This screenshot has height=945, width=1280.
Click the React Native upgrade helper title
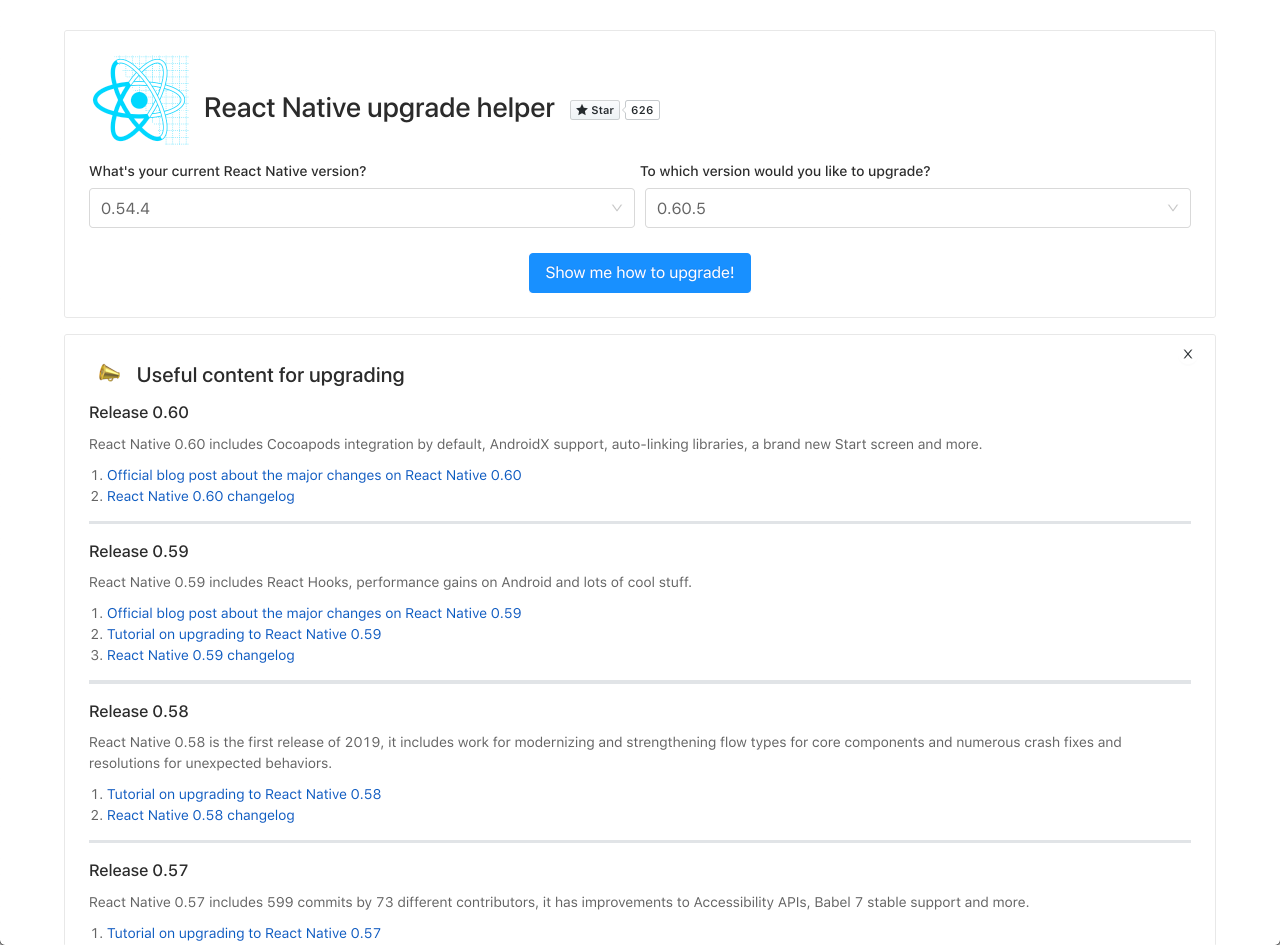point(379,107)
